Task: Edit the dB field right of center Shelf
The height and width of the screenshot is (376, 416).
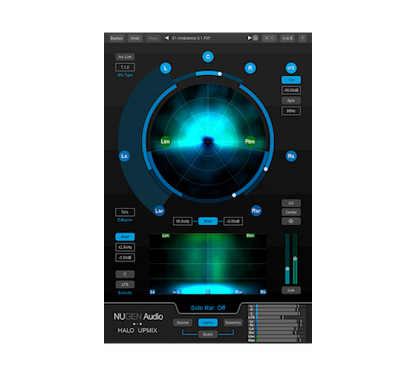Action: point(233,221)
